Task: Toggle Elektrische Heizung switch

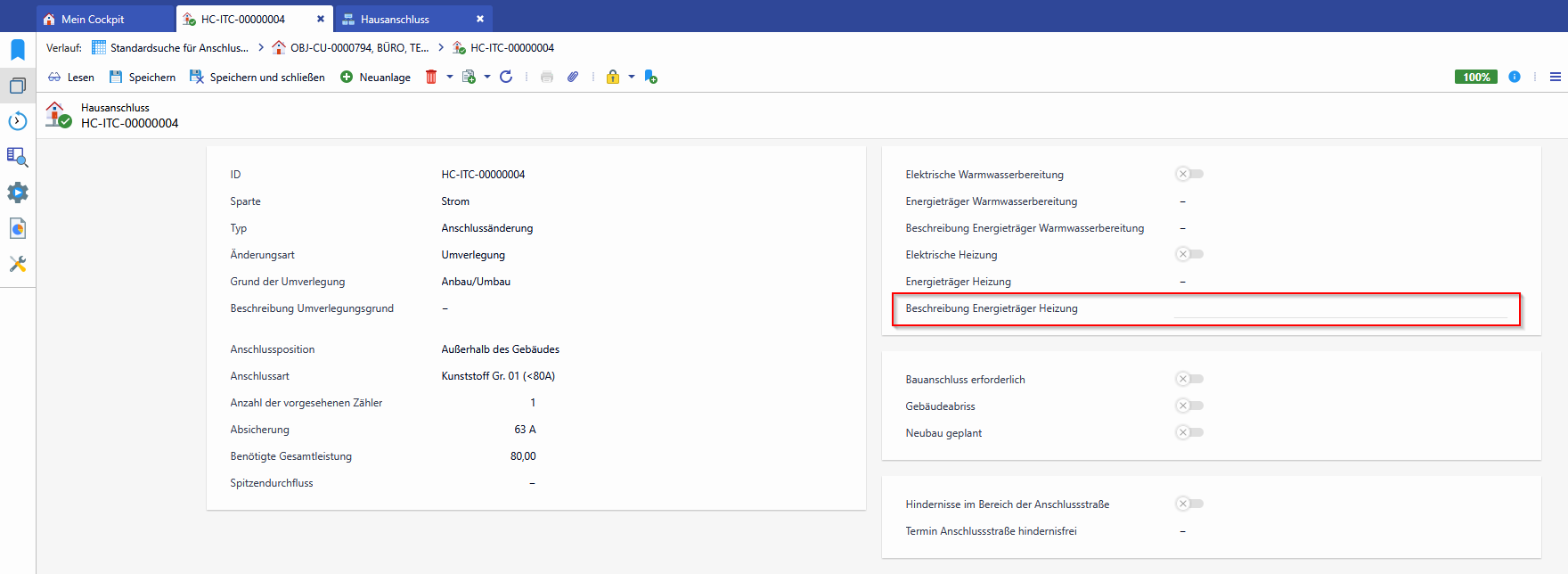Action: pos(1189,254)
